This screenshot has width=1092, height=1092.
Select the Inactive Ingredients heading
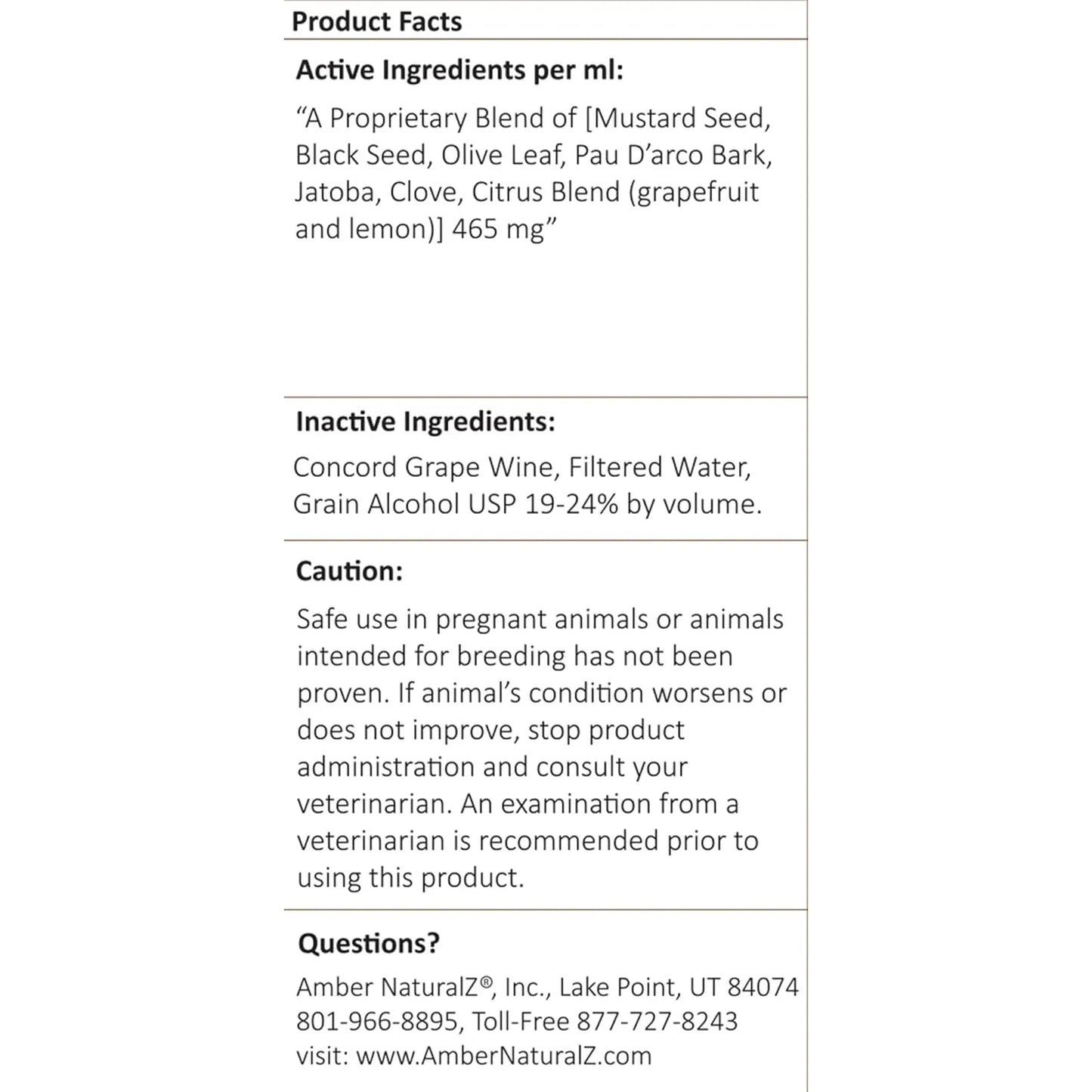tap(425, 422)
